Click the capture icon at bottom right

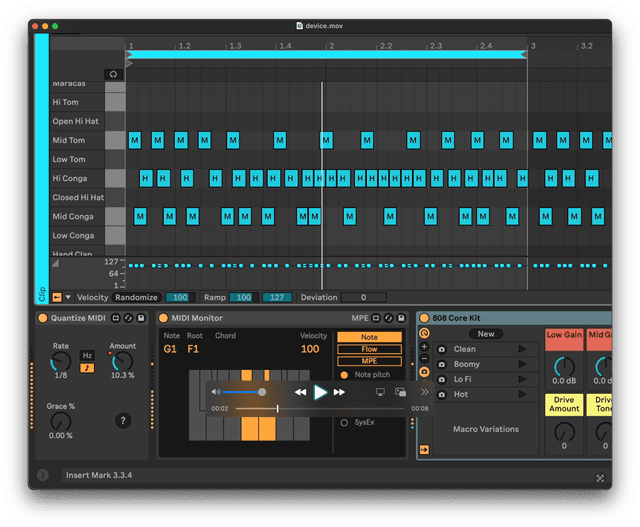pos(600,478)
